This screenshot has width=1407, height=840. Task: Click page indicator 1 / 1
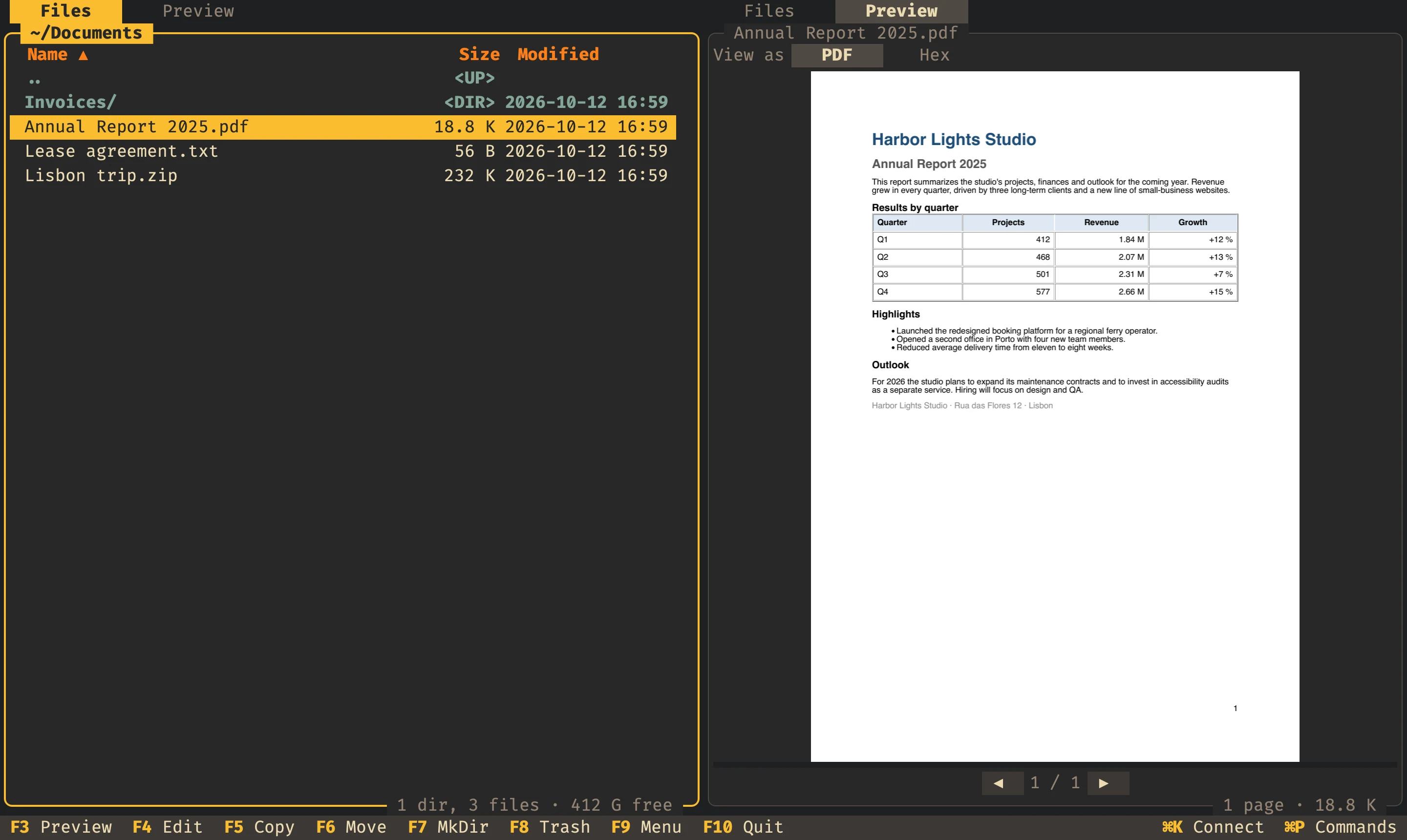pyautogui.click(x=1055, y=783)
